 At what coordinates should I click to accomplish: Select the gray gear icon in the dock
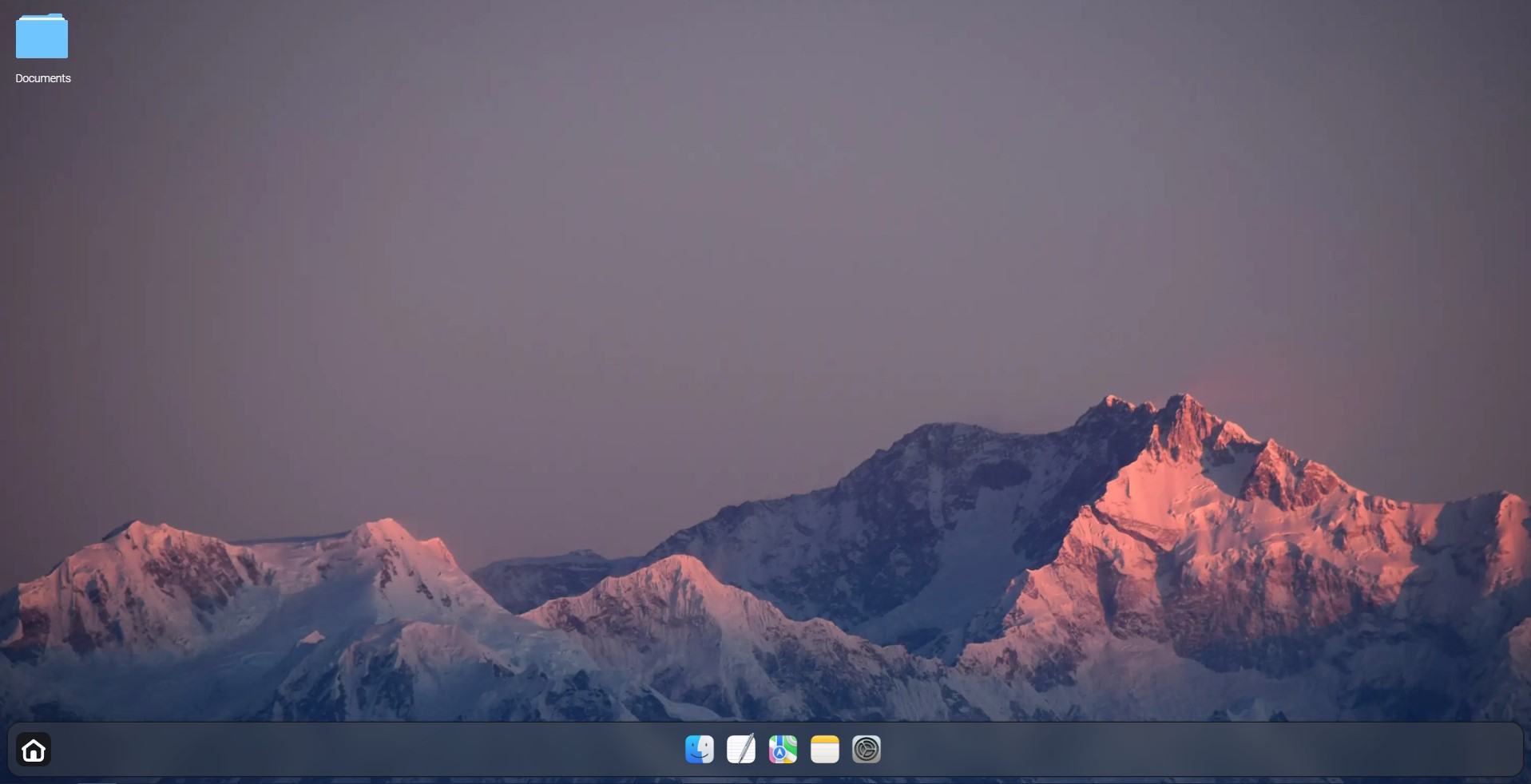click(866, 750)
